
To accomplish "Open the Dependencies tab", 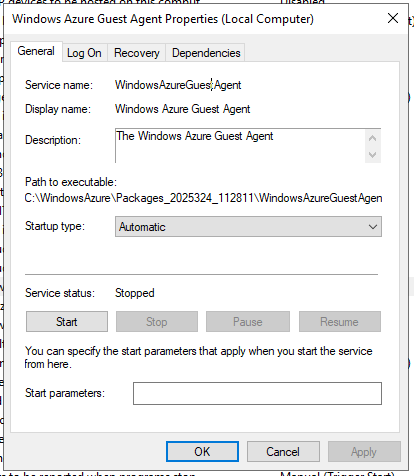I will click(206, 53).
